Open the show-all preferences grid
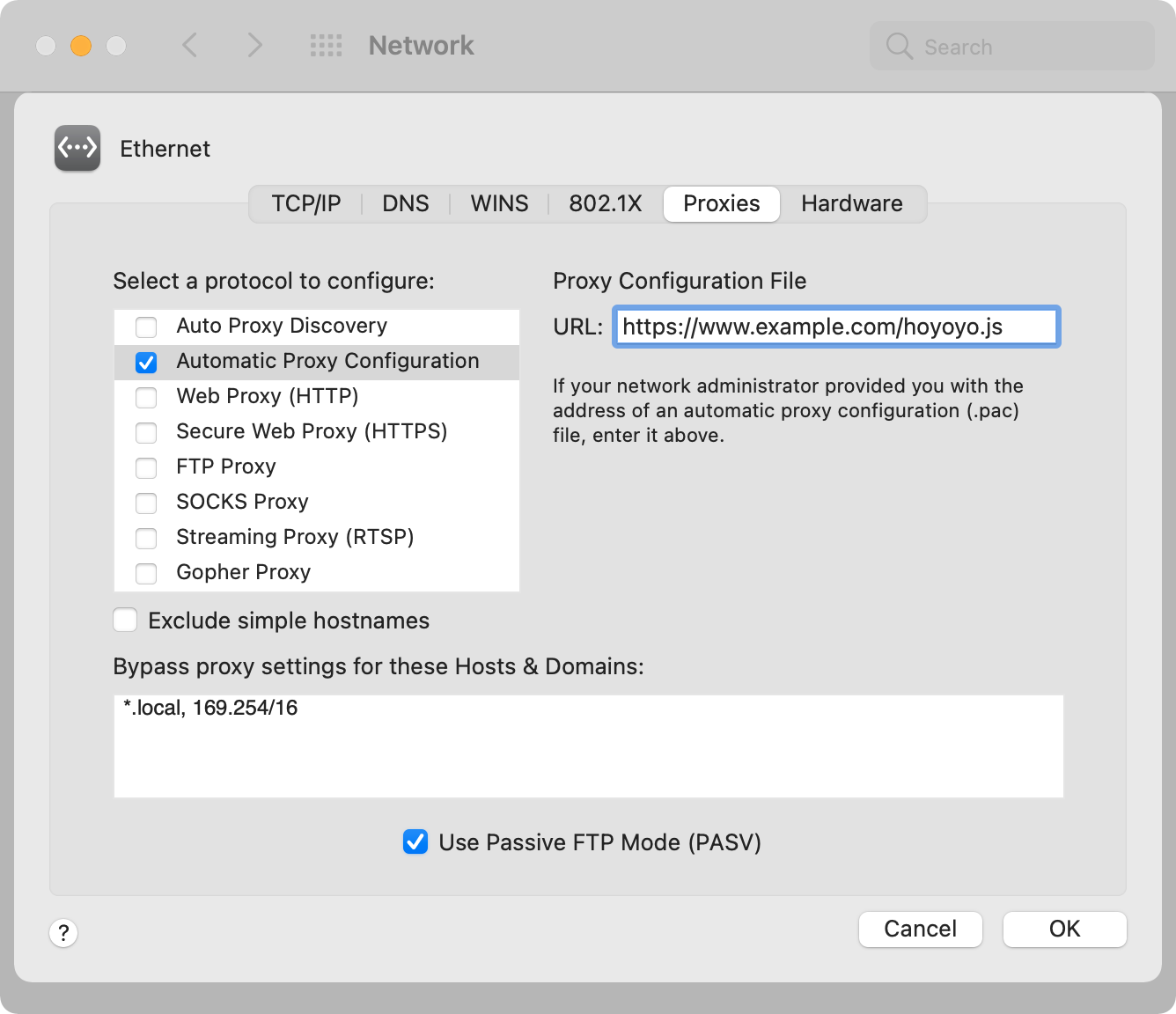Image resolution: width=1176 pixels, height=1014 pixels. point(326,46)
